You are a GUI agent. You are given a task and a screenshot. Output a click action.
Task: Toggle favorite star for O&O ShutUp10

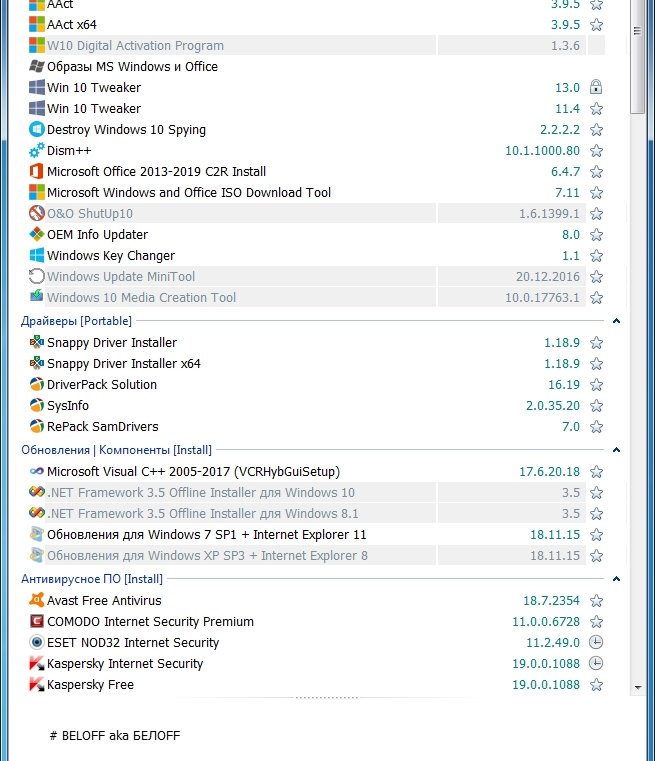tap(596, 213)
